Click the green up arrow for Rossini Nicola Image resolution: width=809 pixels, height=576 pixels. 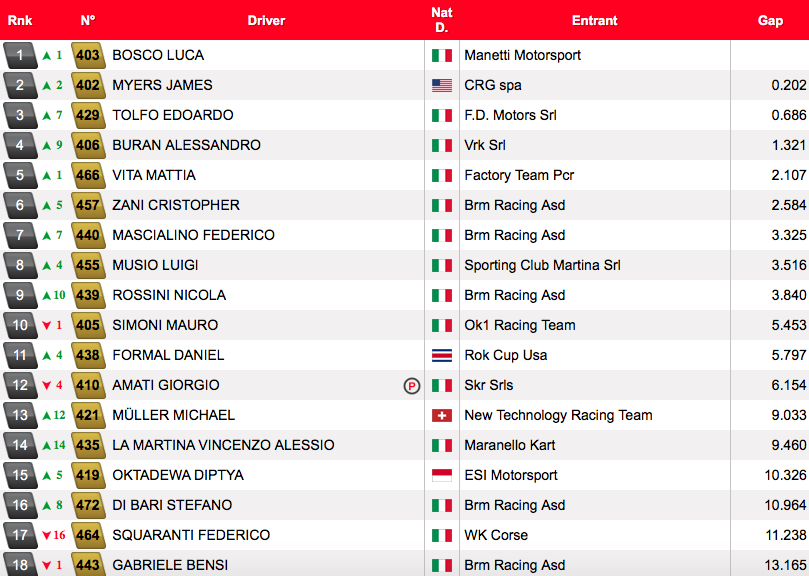tap(46, 295)
